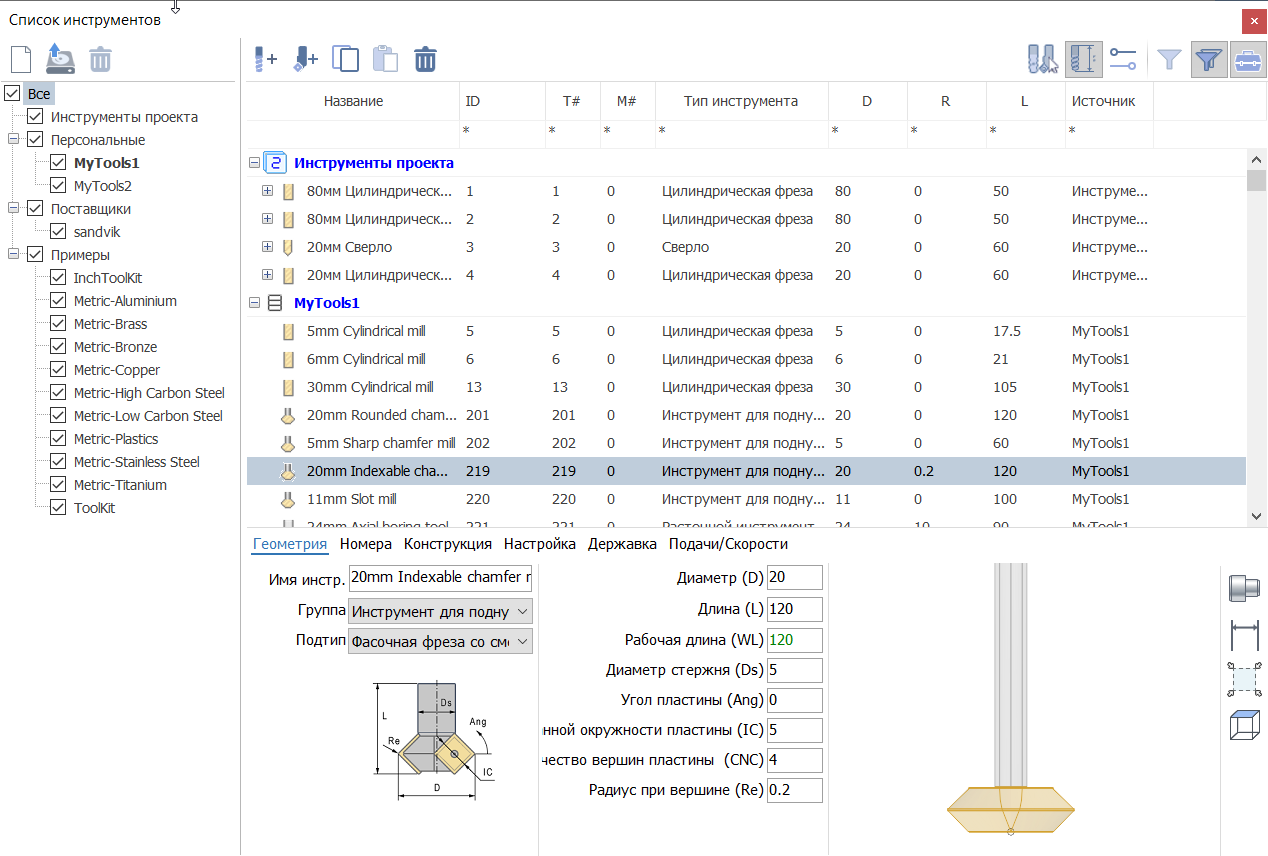Click the fit-to-view icon beside preview
Image resolution: width=1268 pixels, height=856 pixels.
[x=1244, y=679]
